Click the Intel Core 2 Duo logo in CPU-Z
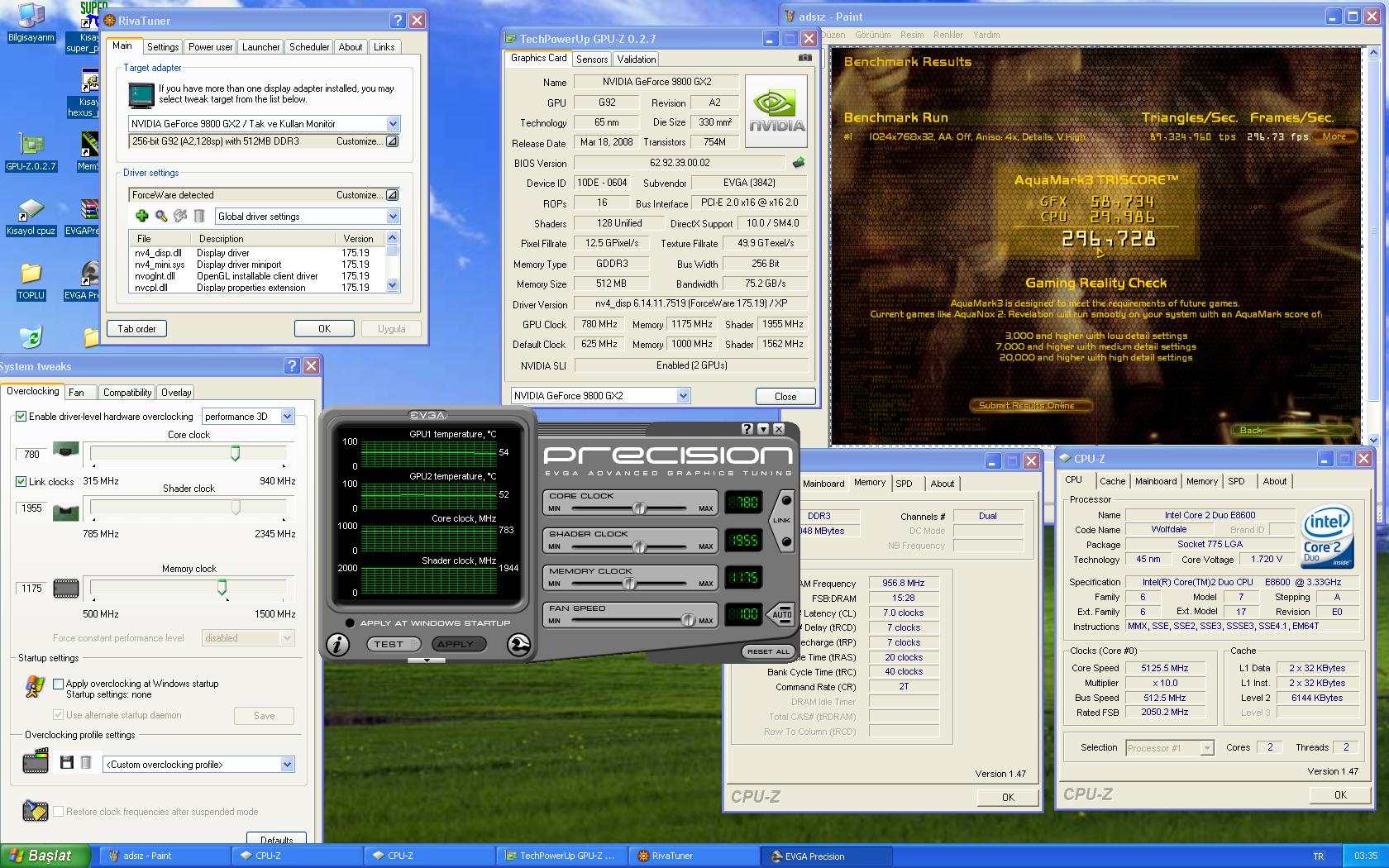This screenshot has width=1389, height=868. 1327,537
